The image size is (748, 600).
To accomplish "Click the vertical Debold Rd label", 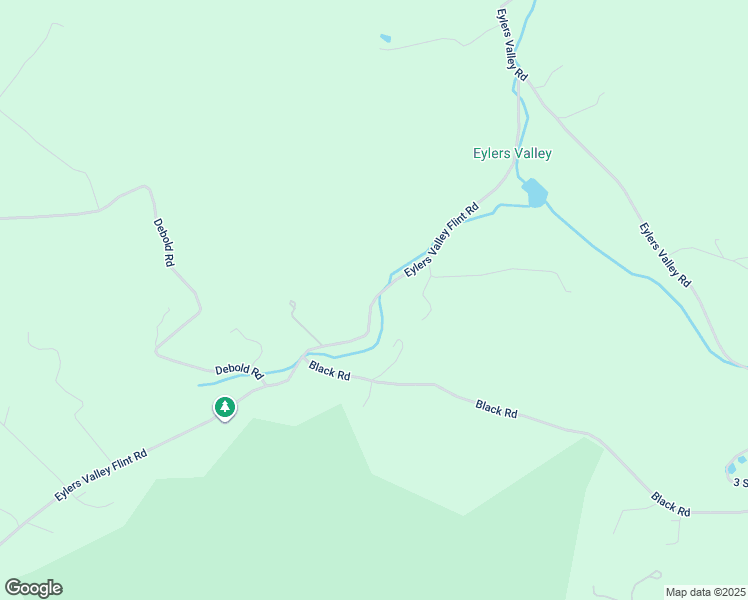I will coord(164,242).
